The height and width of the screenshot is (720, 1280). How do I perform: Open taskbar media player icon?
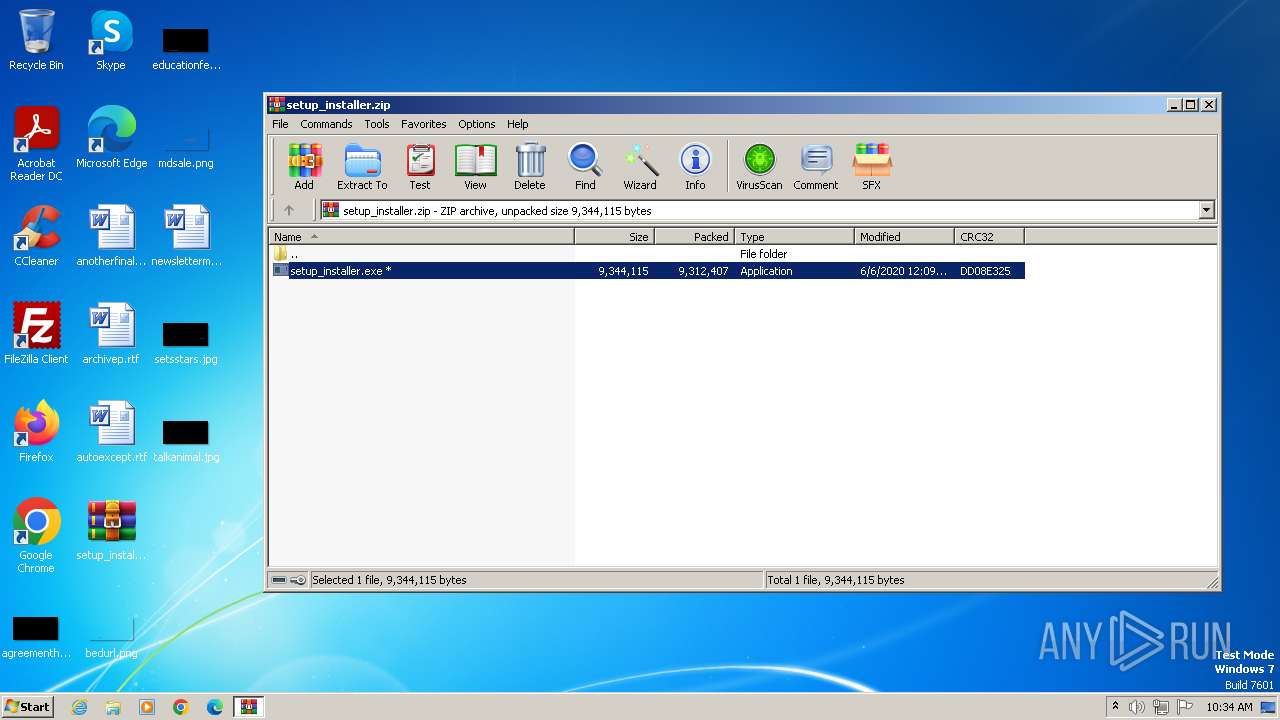(x=147, y=707)
